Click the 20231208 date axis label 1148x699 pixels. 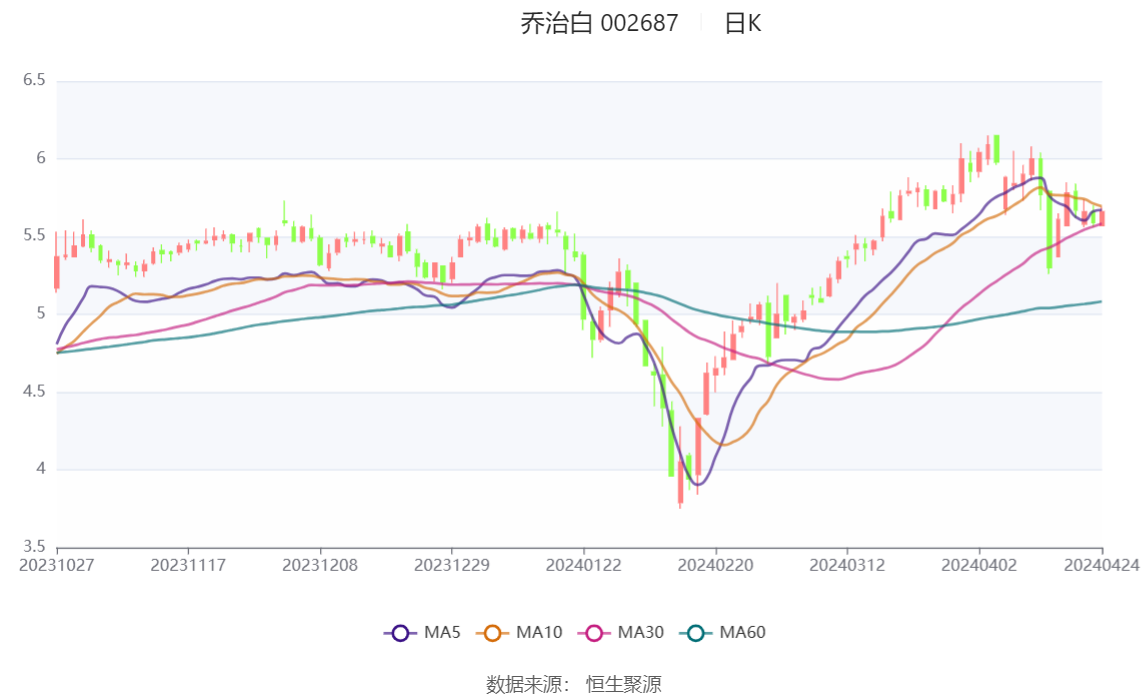(320, 565)
